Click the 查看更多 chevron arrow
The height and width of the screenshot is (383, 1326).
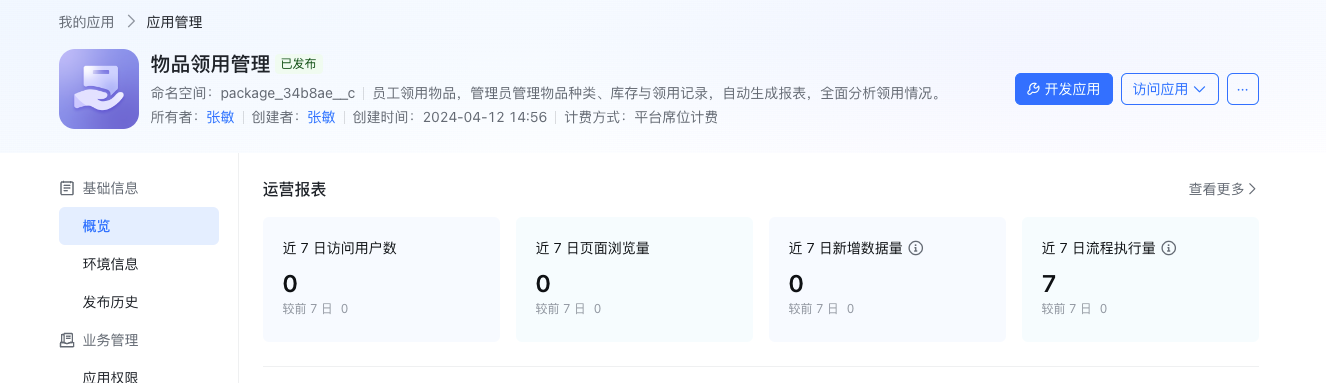[1253, 189]
